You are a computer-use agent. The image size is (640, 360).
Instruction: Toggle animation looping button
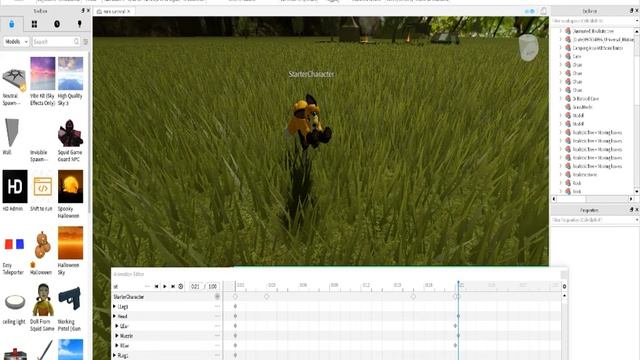[x=180, y=287]
